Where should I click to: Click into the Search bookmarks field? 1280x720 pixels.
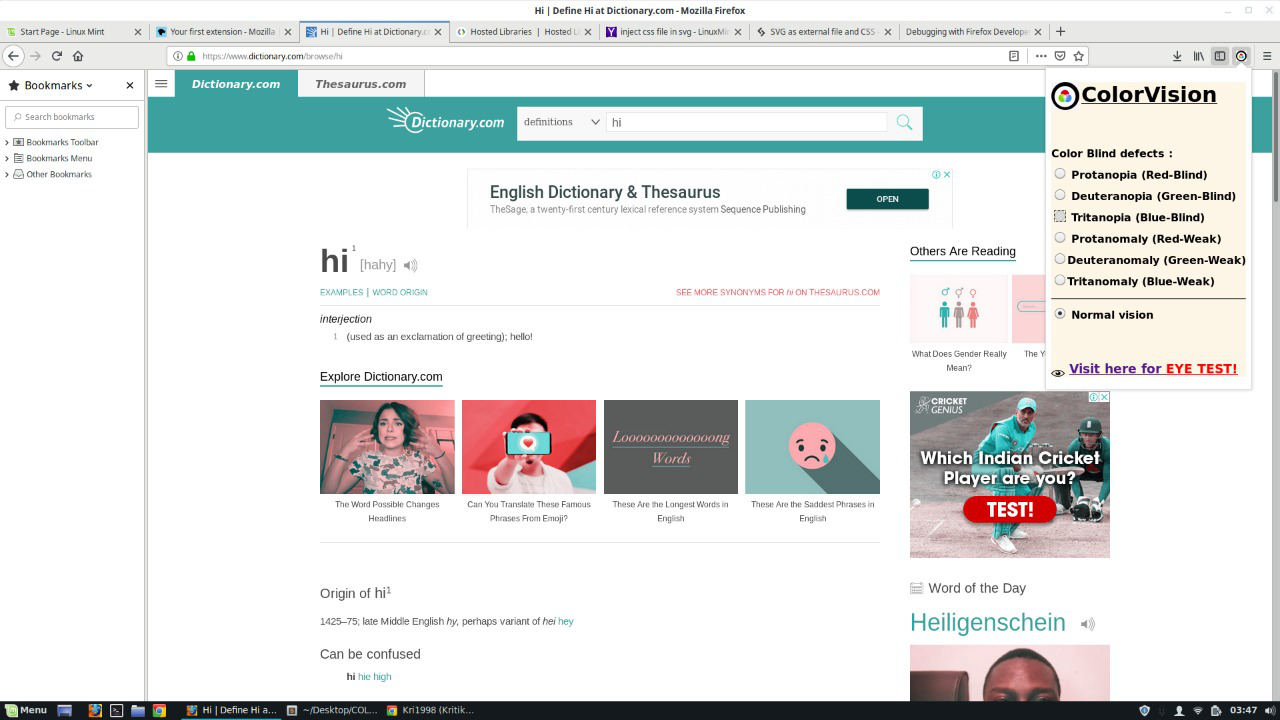(x=72, y=117)
